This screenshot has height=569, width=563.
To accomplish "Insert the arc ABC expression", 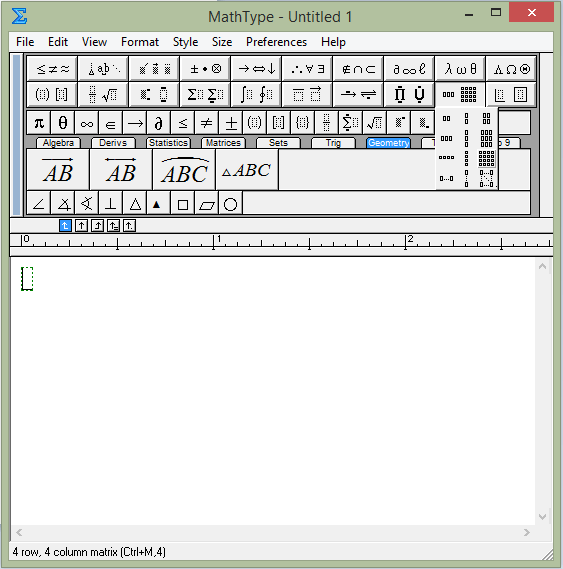I will pos(184,169).
